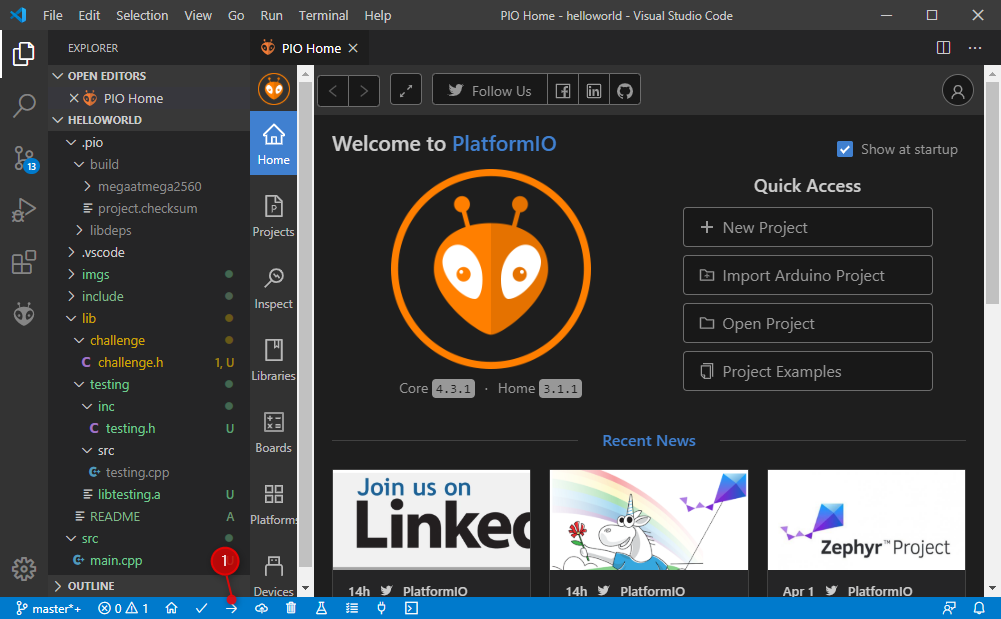Select the PIO Home editor tab
This screenshot has height=619, width=1001.
pyautogui.click(x=310, y=48)
